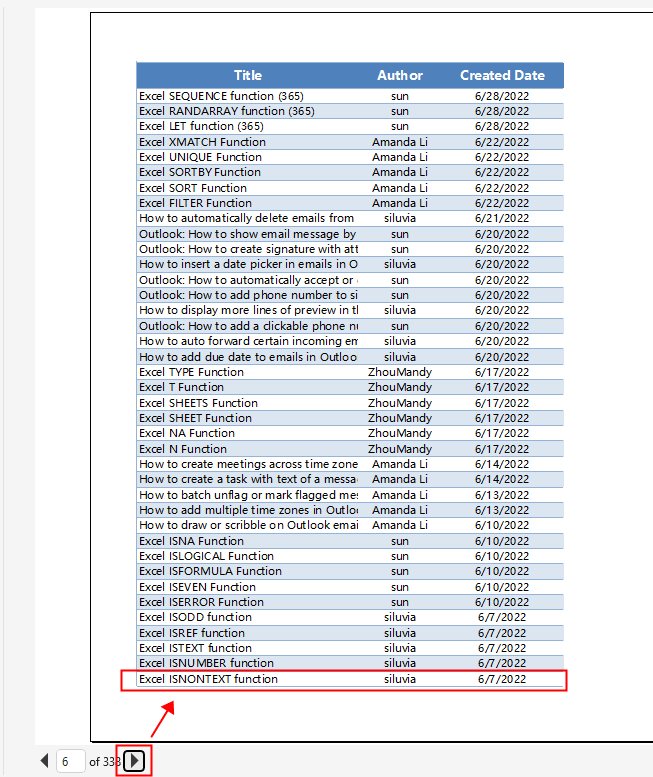Click the Author column header
Viewport: 653px width, 777px height.
tap(400, 75)
